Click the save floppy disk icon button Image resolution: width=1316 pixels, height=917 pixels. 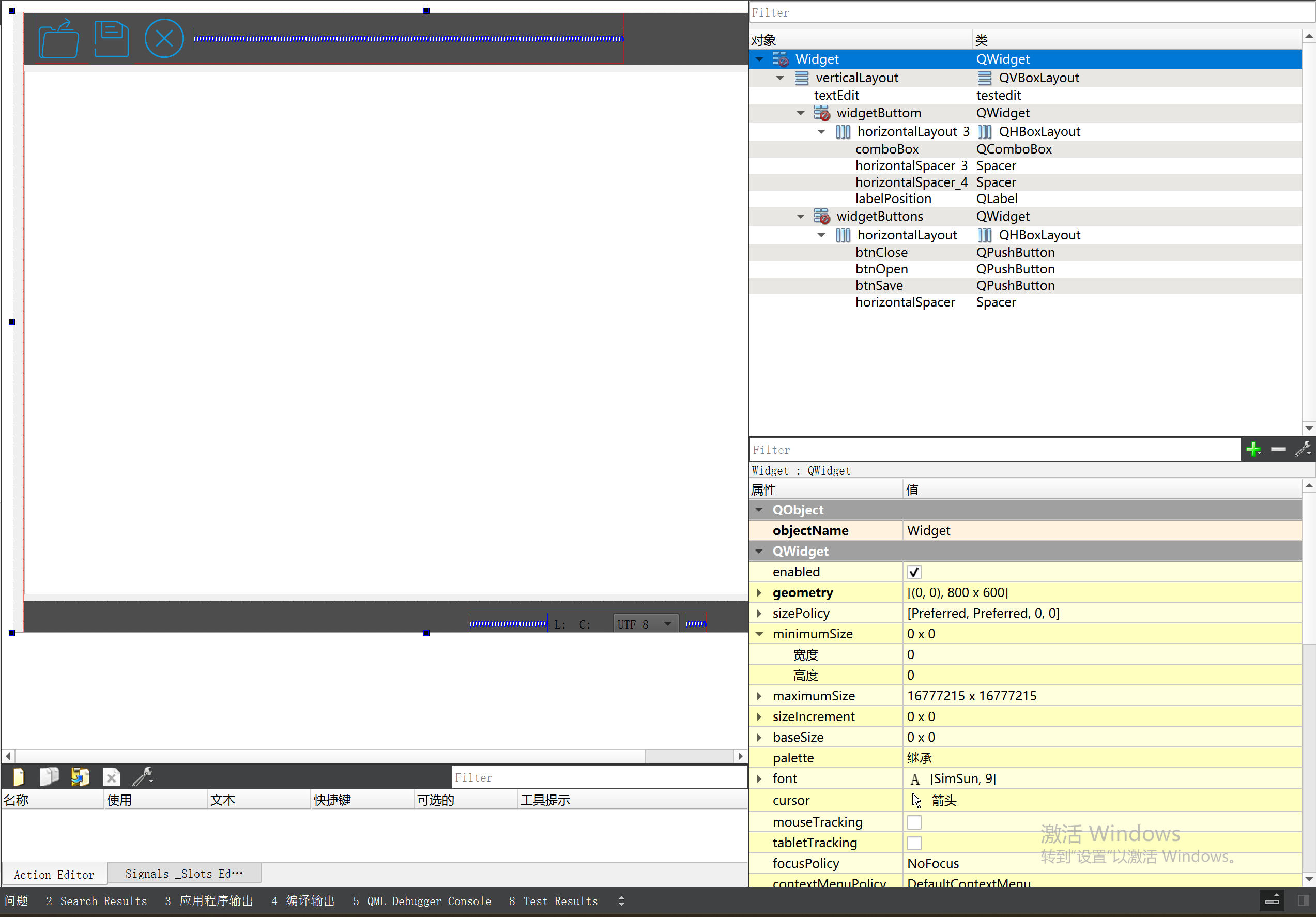click(x=111, y=39)
